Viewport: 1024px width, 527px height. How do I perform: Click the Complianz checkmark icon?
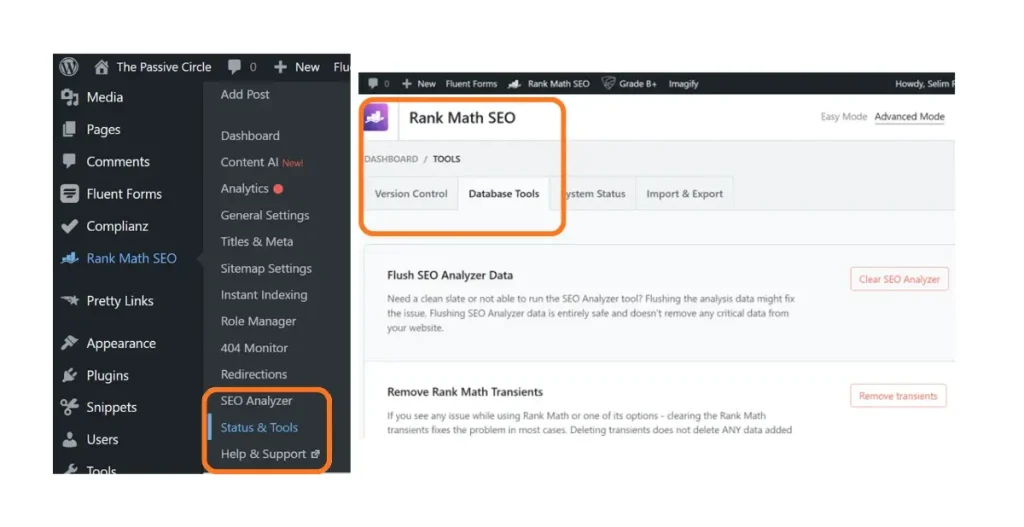pos(69,226)
